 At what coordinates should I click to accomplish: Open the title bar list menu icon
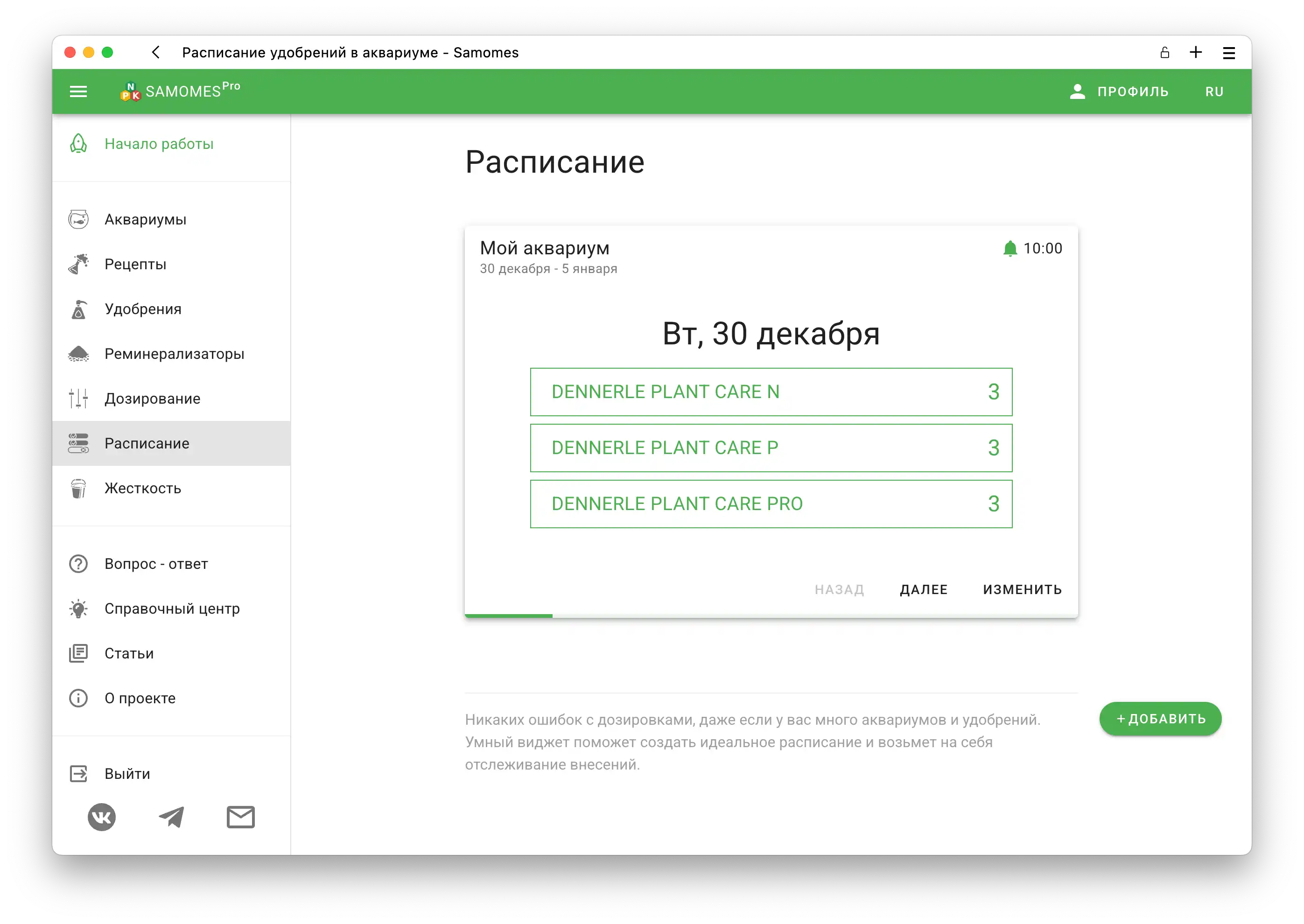coord(1229,53)
